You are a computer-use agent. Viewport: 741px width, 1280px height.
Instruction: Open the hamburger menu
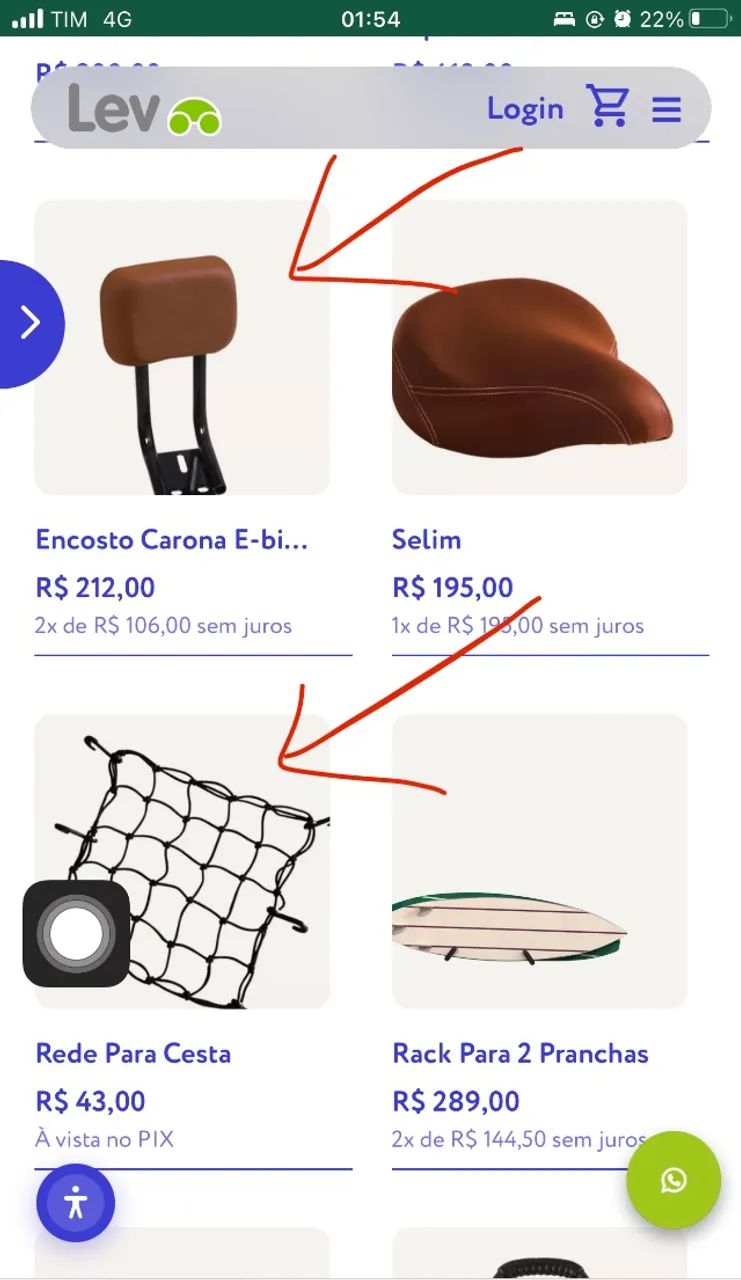click(x=667, y=109)
